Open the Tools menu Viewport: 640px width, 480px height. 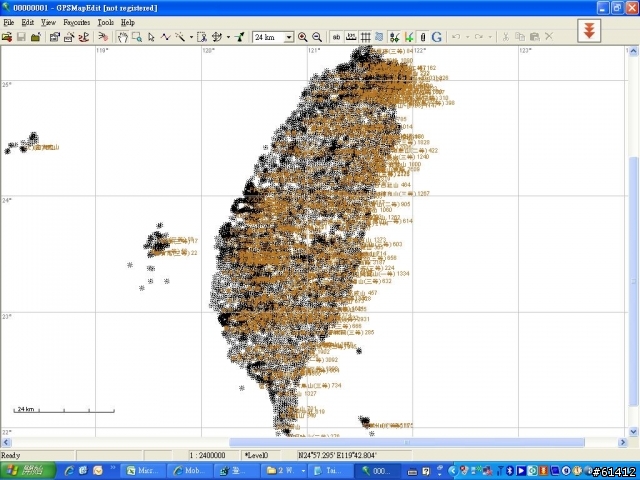[x=105, y=22]
